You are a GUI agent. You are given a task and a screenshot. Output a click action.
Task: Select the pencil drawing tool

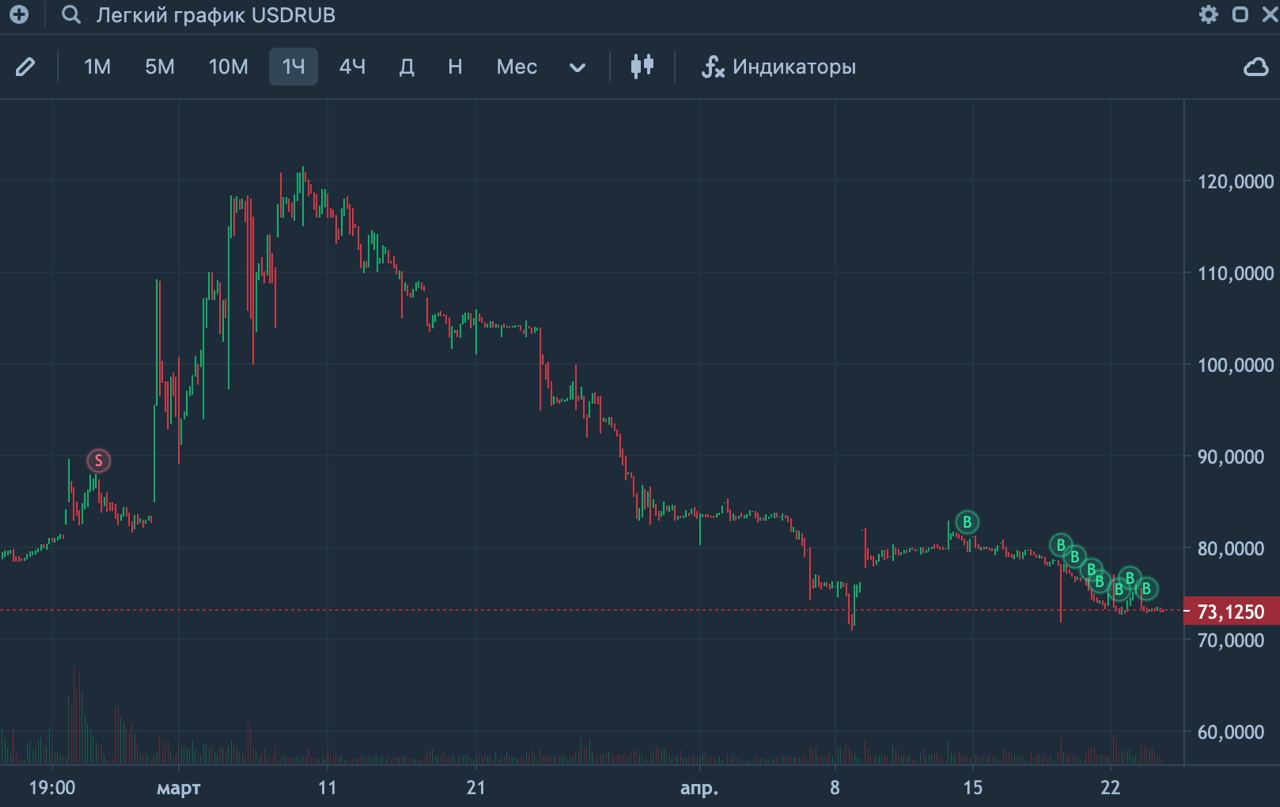click(x=26, y=67)
